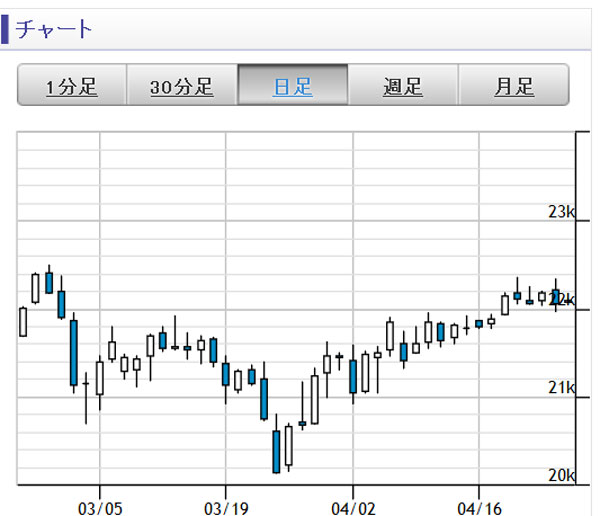Select the tall blue candlestick before 03/05
The height and width of the screenshot is (516, 600).
tap(73, 352)
